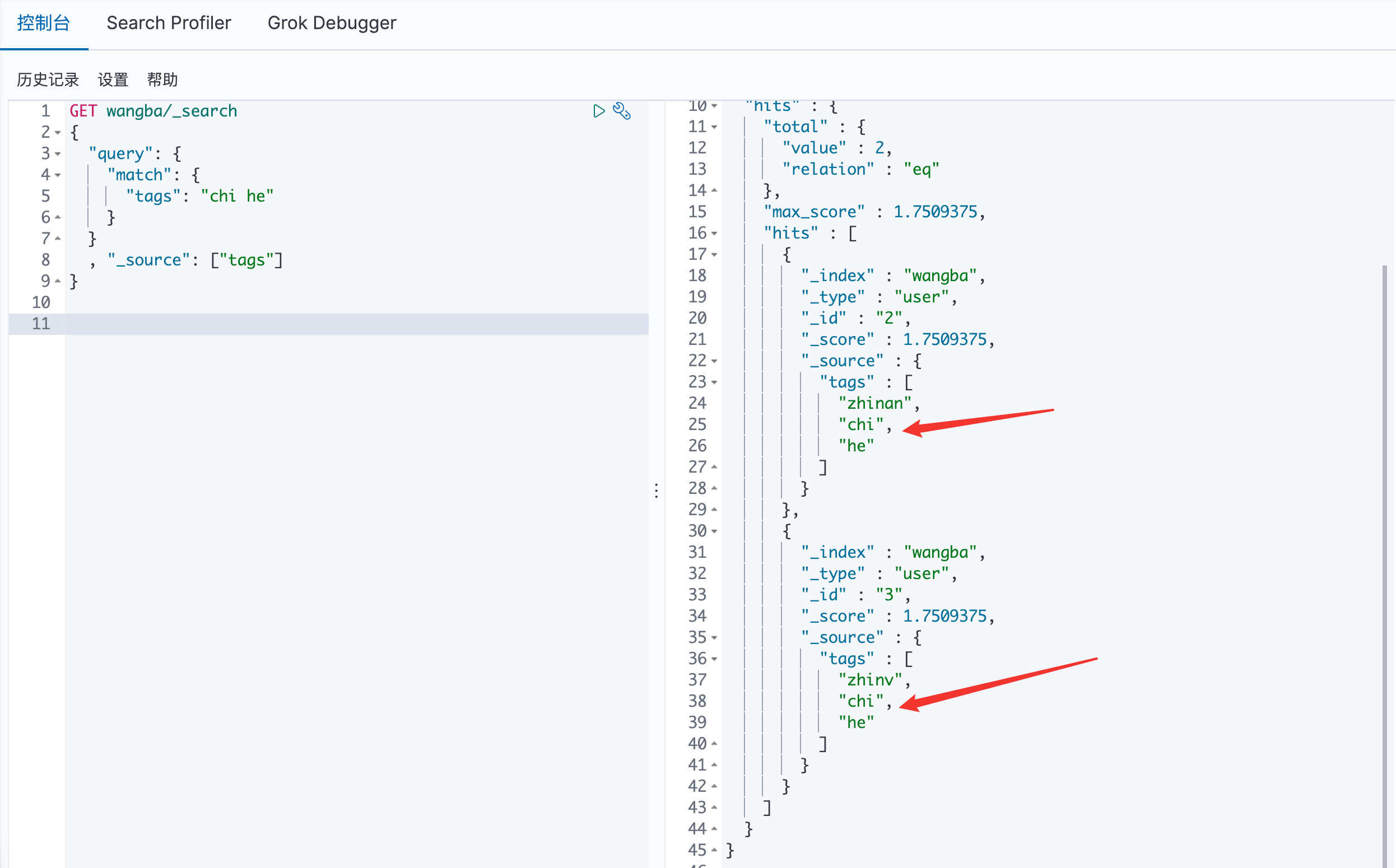Switch to the Search Profiler tab
Image resolution: width=1396 pixels, height=868 pixels.
169,23
